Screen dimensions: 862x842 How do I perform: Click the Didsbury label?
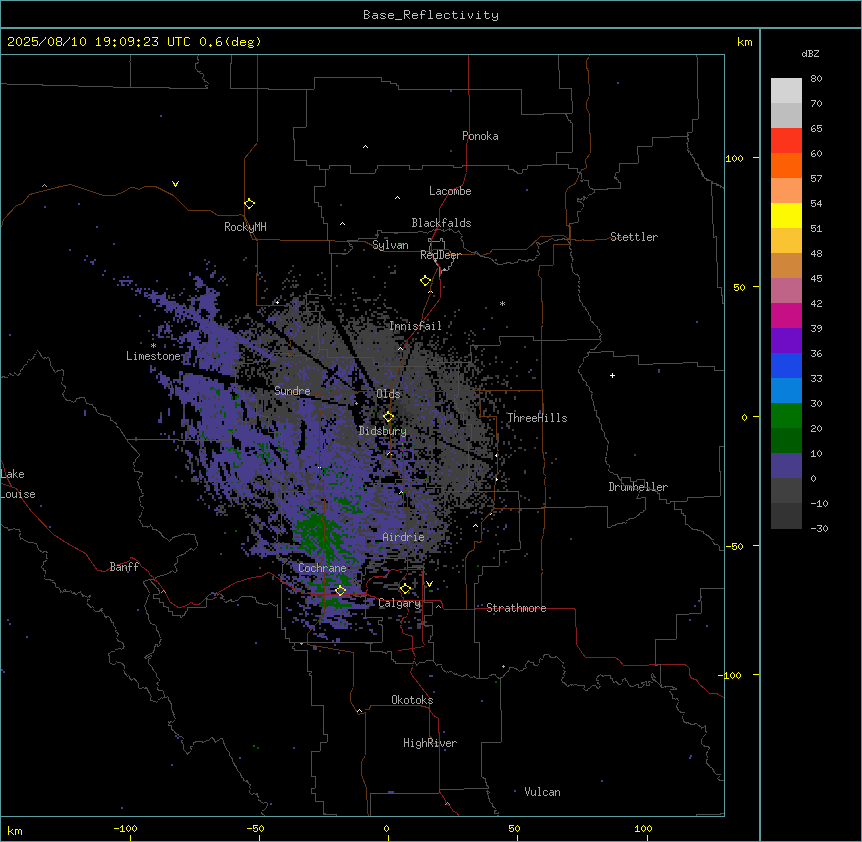pyautogui.click(x=383, y=431)
